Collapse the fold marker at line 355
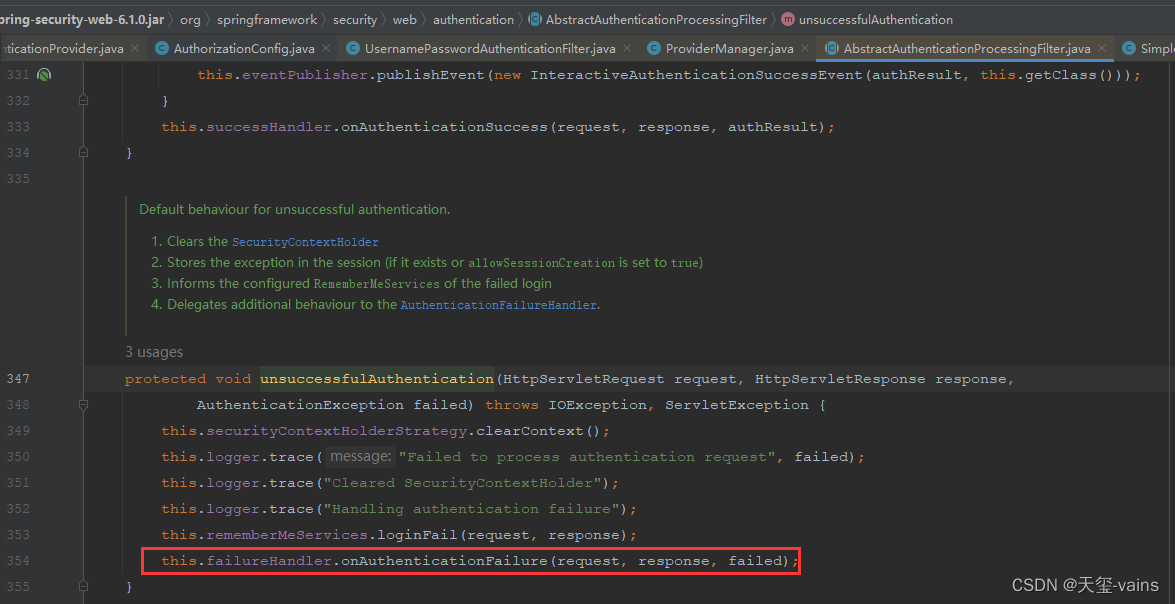Viewport: 1175px width, 604px height. pyautogui.click(x=83, y=586)
